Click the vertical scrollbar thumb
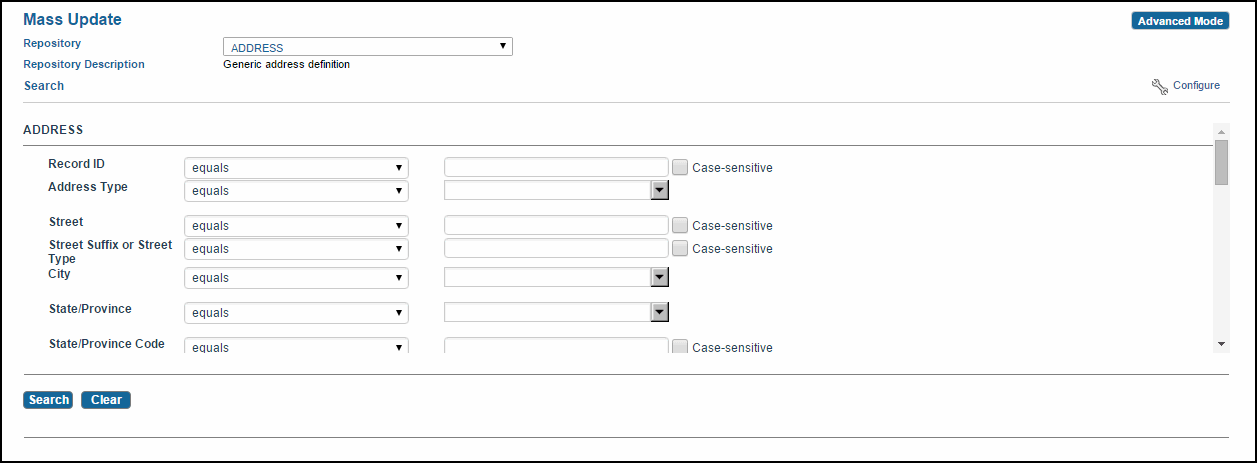This screenshot has height=463, width=1257. point(1221,163)
